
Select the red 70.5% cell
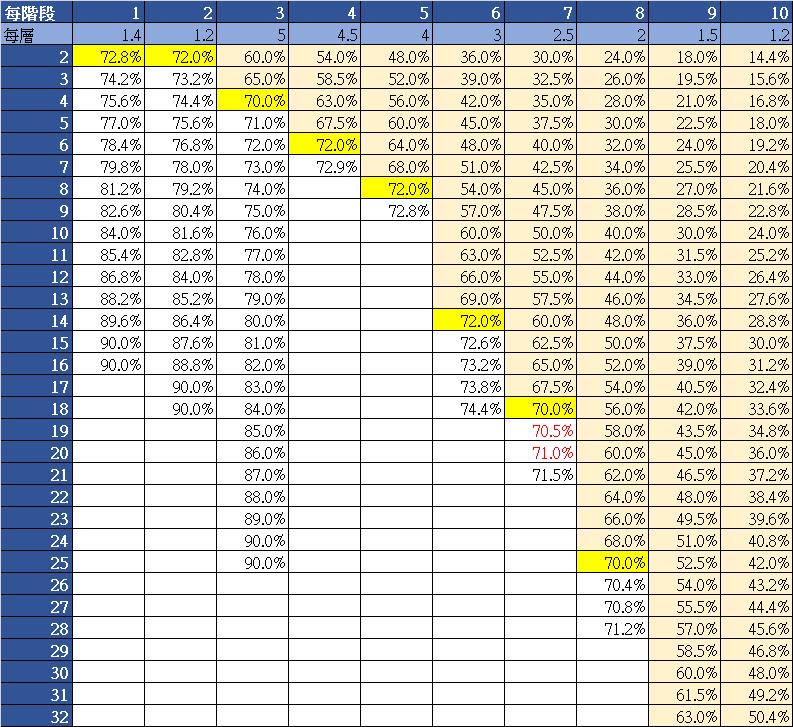click(x=540, y=431)
